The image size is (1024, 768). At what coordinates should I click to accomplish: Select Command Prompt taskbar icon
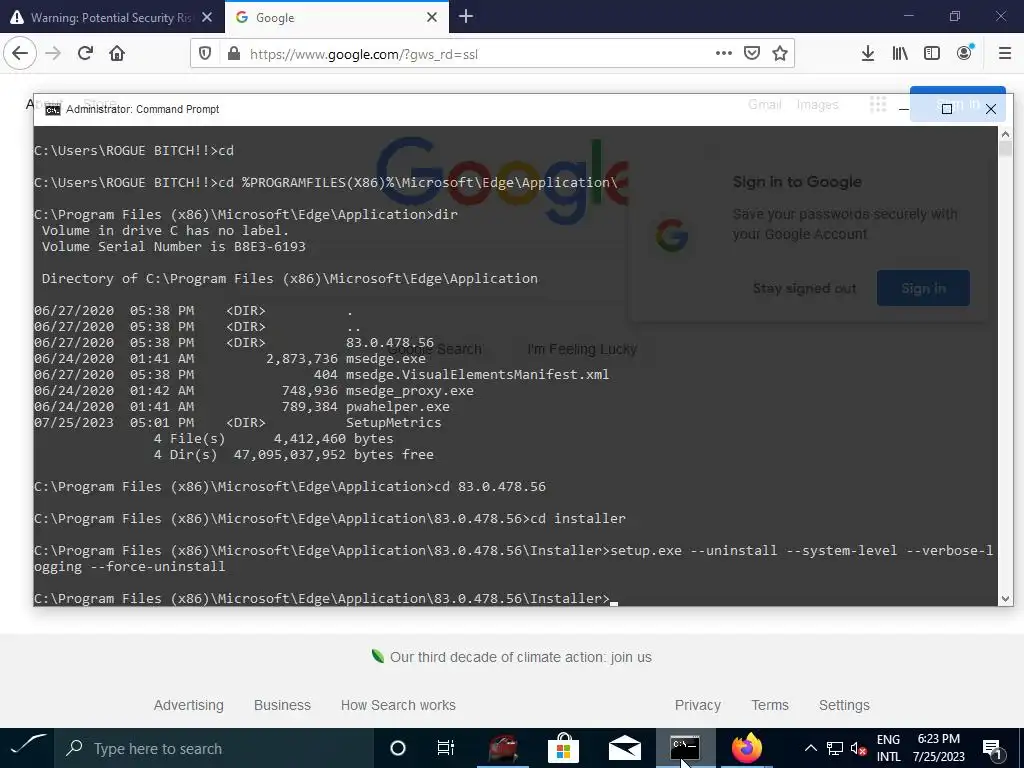[x=685, y=748]
